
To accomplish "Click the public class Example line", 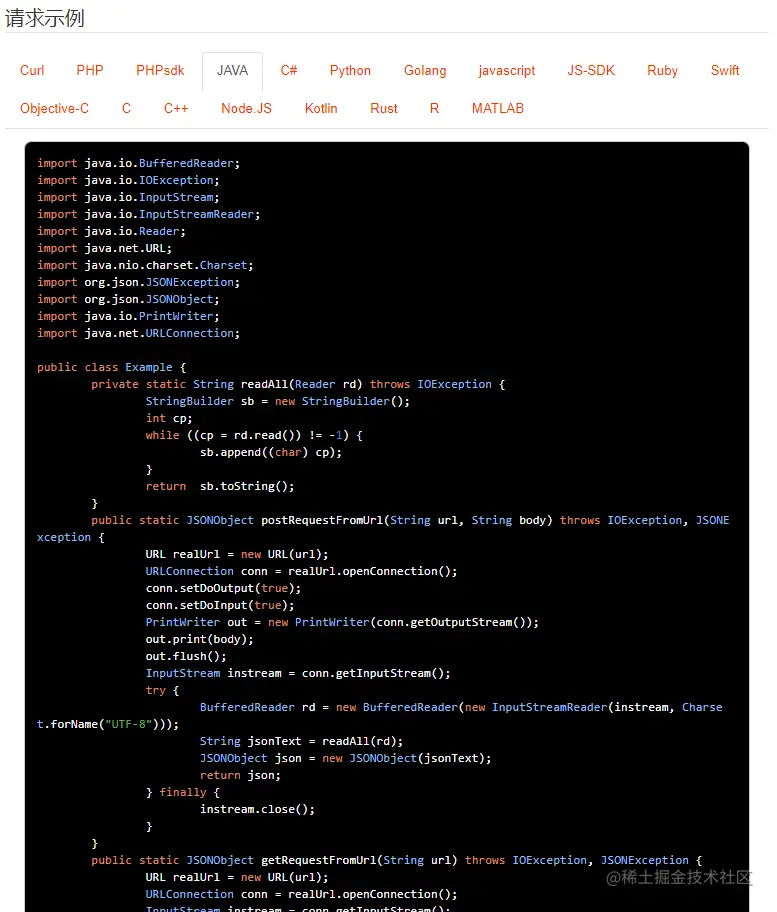I will [112, 368].
